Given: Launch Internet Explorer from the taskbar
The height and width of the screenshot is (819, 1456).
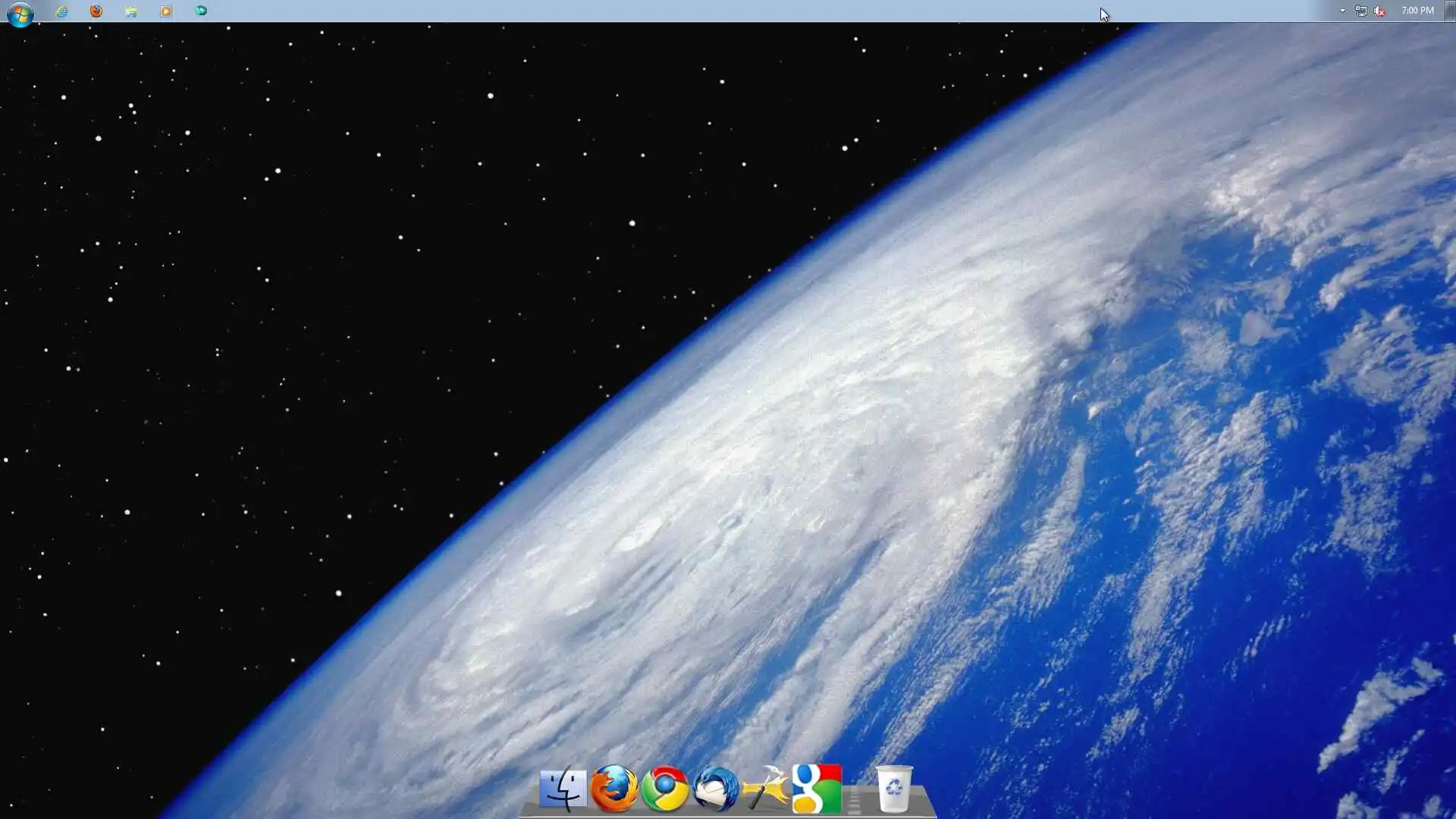Looking at the screenshot, I should [x=61, y=11].
